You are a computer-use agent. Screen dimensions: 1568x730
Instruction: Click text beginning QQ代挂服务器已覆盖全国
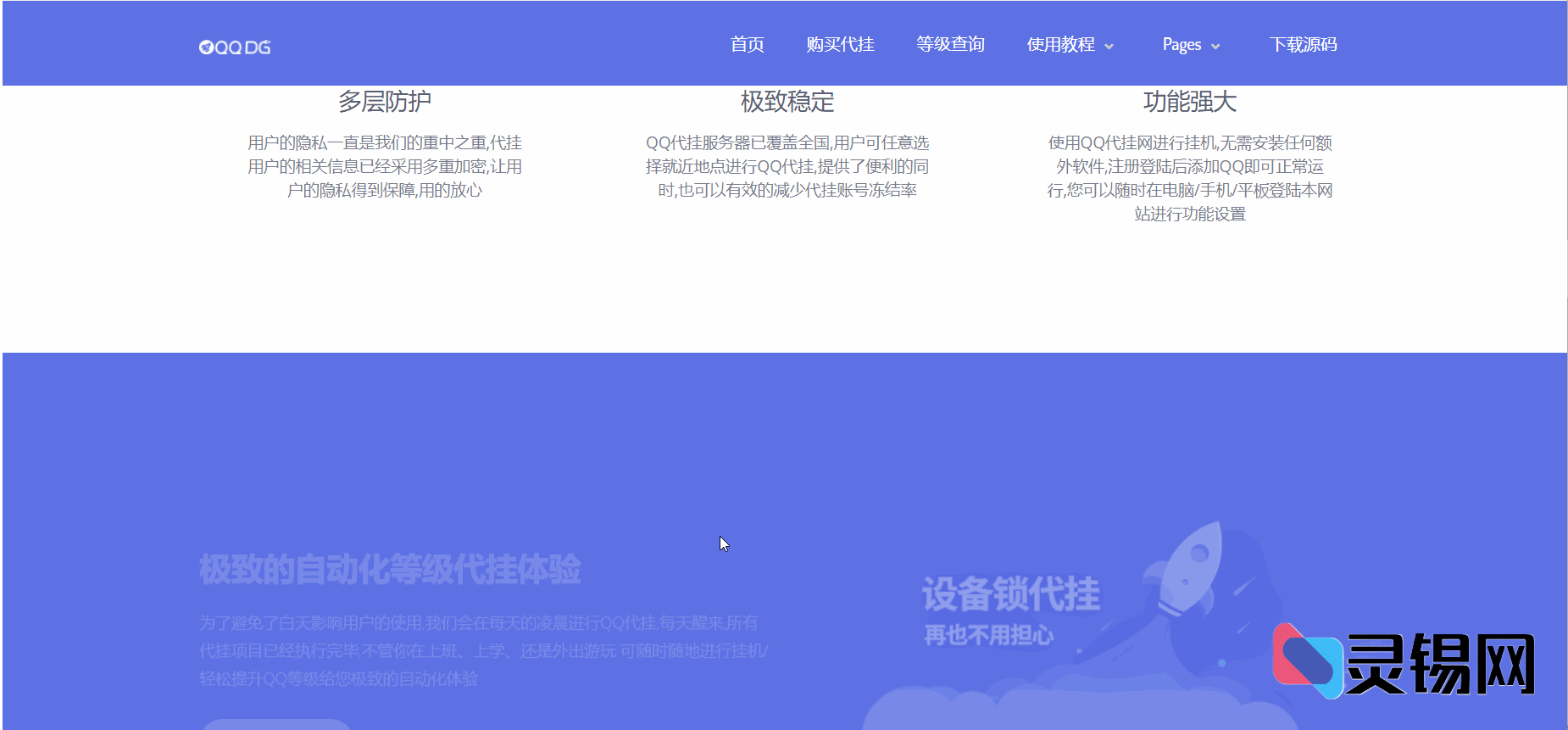[x=787, y=166]
